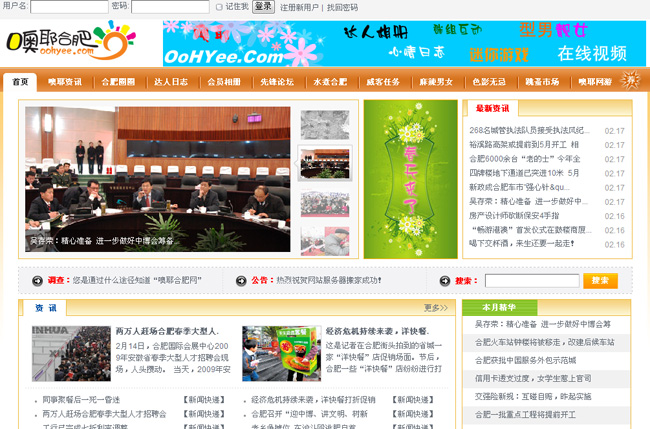Click the round arrow icon beside 搜索
The height and width of the screenshot is (429, 650).
pos(445,281)
